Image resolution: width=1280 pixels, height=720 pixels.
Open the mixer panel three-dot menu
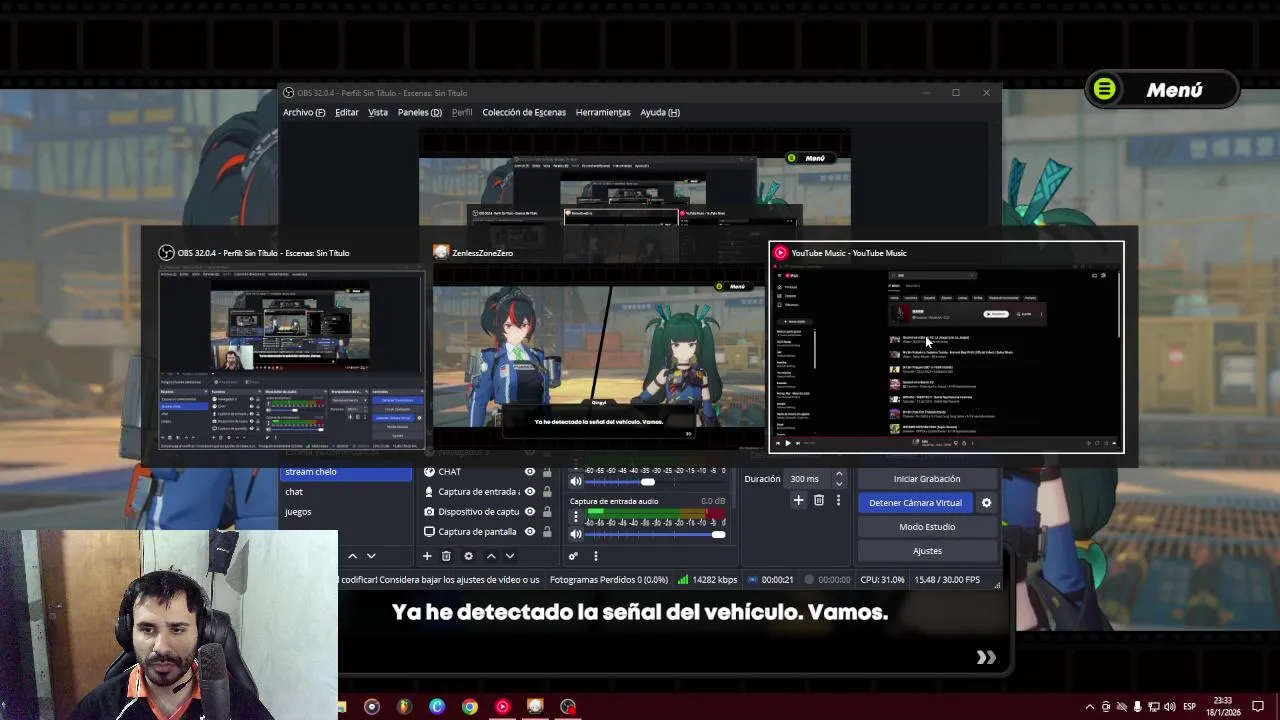(x=595, y=556)
